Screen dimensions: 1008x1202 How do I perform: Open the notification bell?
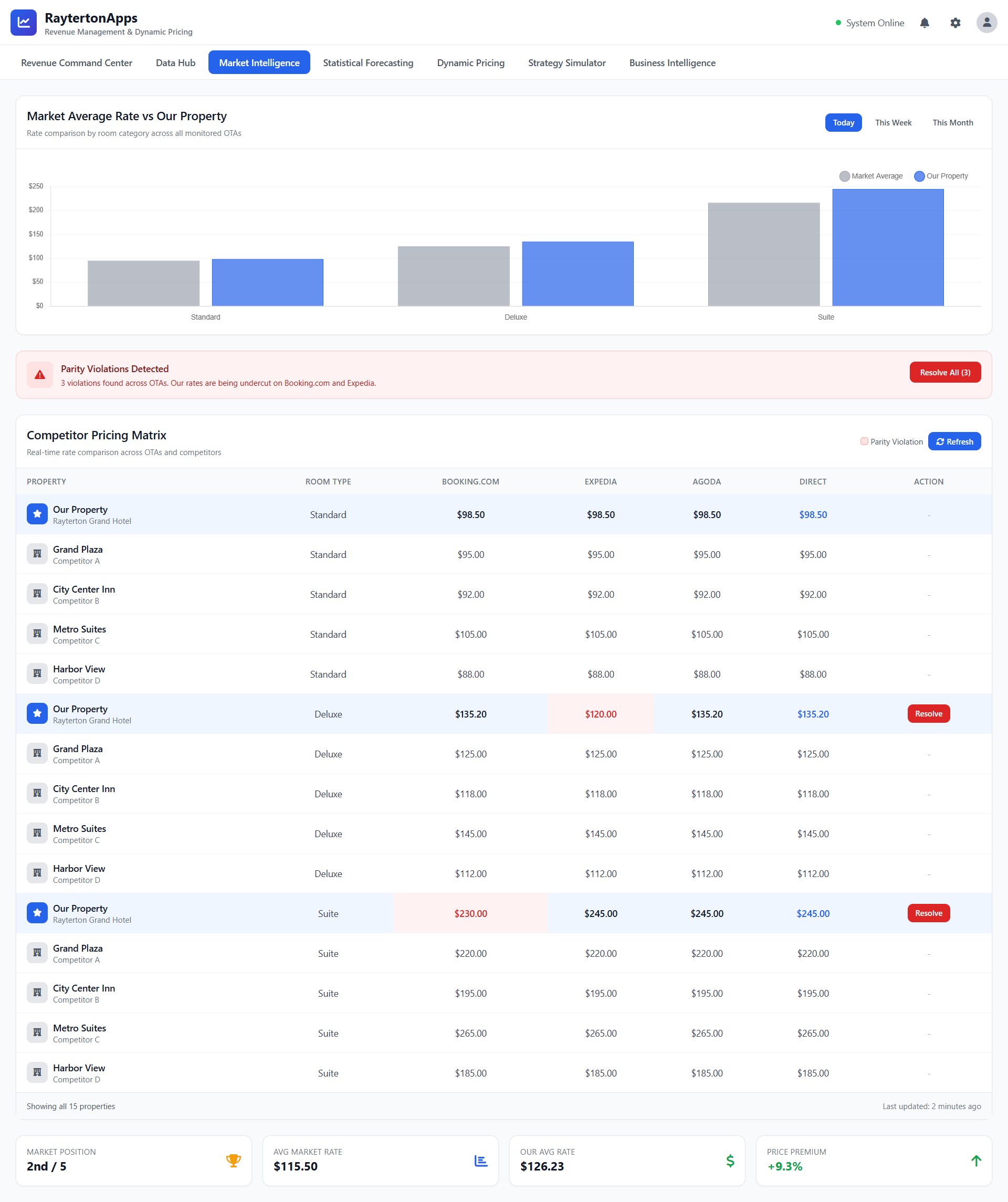click(926, 23)
